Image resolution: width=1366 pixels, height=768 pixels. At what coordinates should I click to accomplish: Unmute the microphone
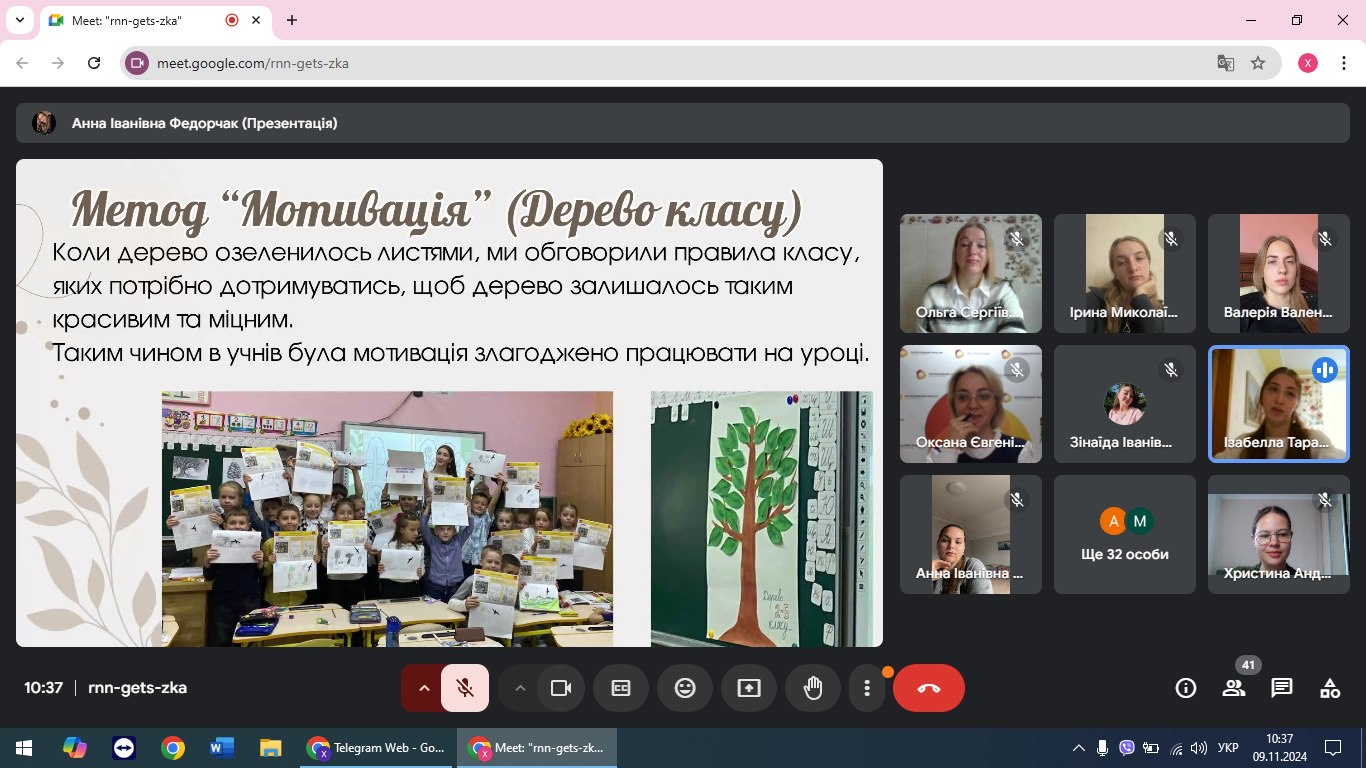tap(465, 688)
